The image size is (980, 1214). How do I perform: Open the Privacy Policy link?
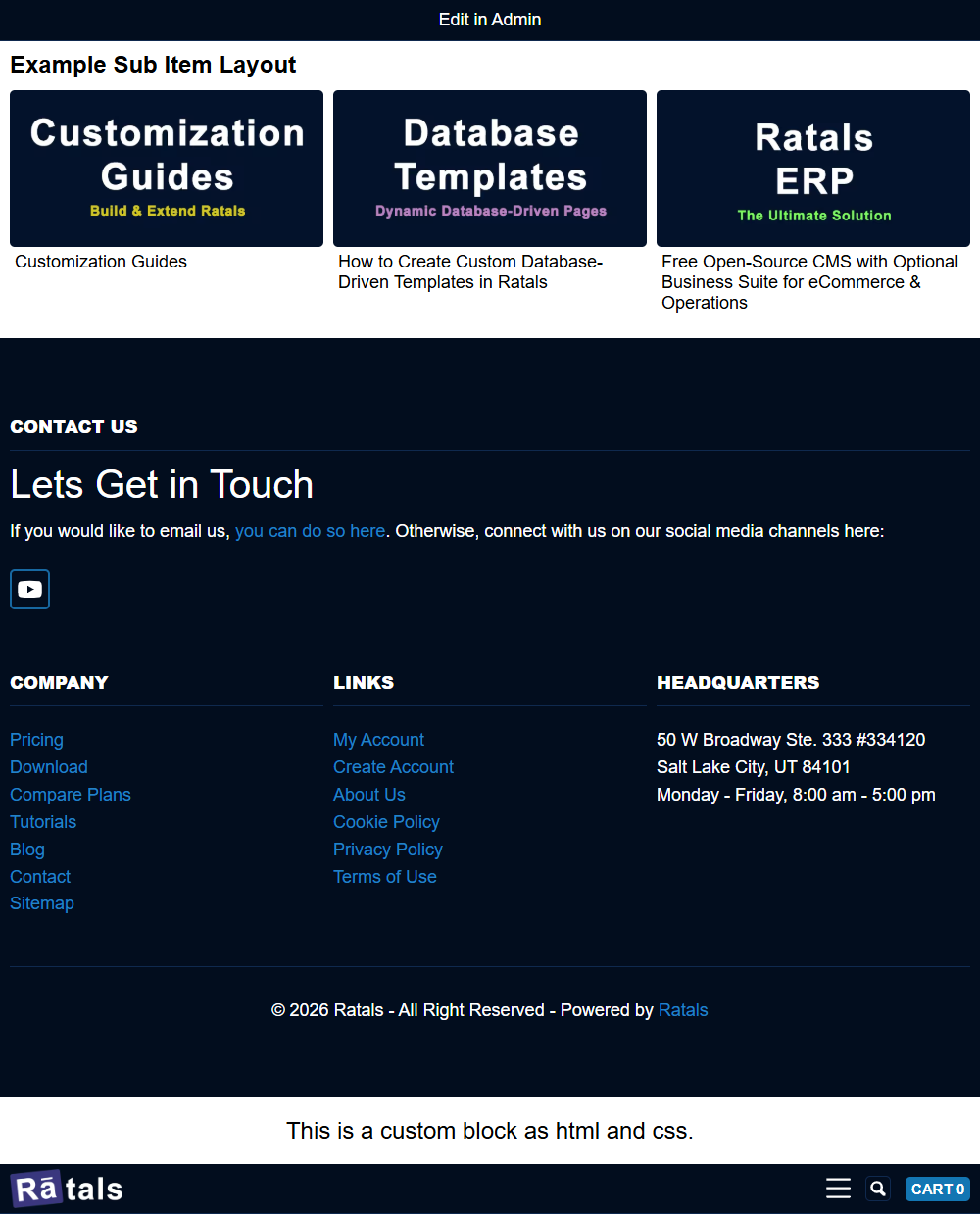[388, 850]
